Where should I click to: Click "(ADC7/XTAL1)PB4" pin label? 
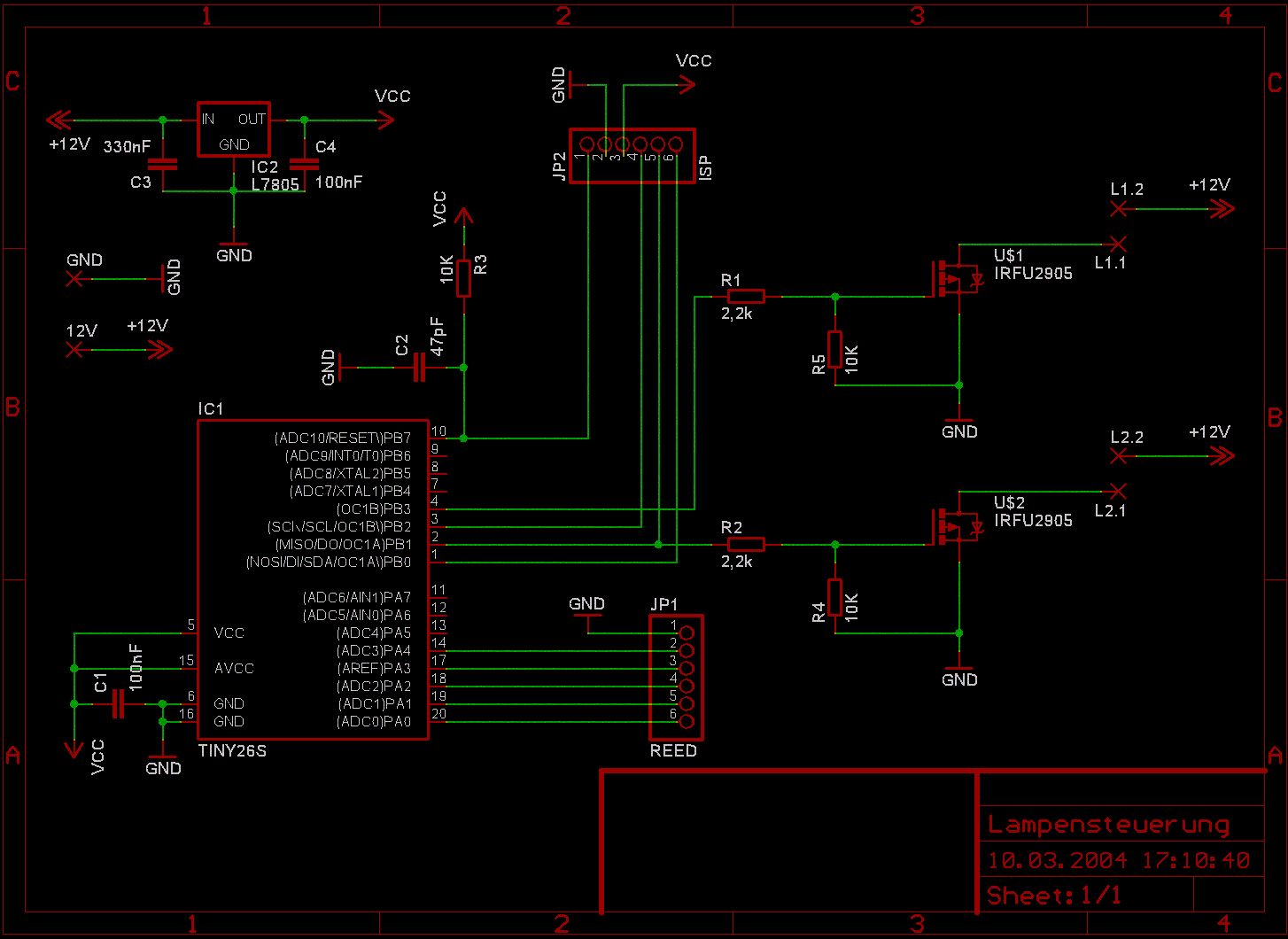(351, 492)
